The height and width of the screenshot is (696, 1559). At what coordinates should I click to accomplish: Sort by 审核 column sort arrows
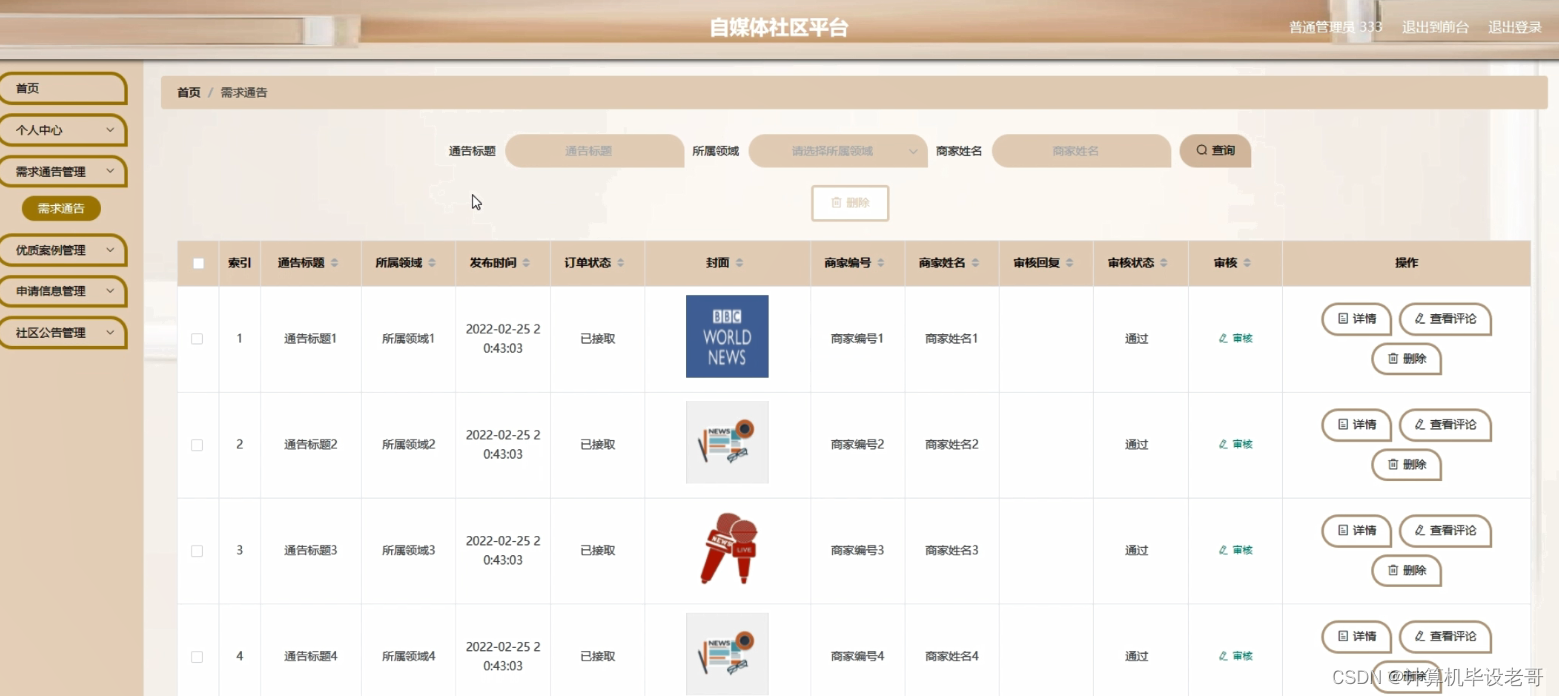click(1247, 263)
